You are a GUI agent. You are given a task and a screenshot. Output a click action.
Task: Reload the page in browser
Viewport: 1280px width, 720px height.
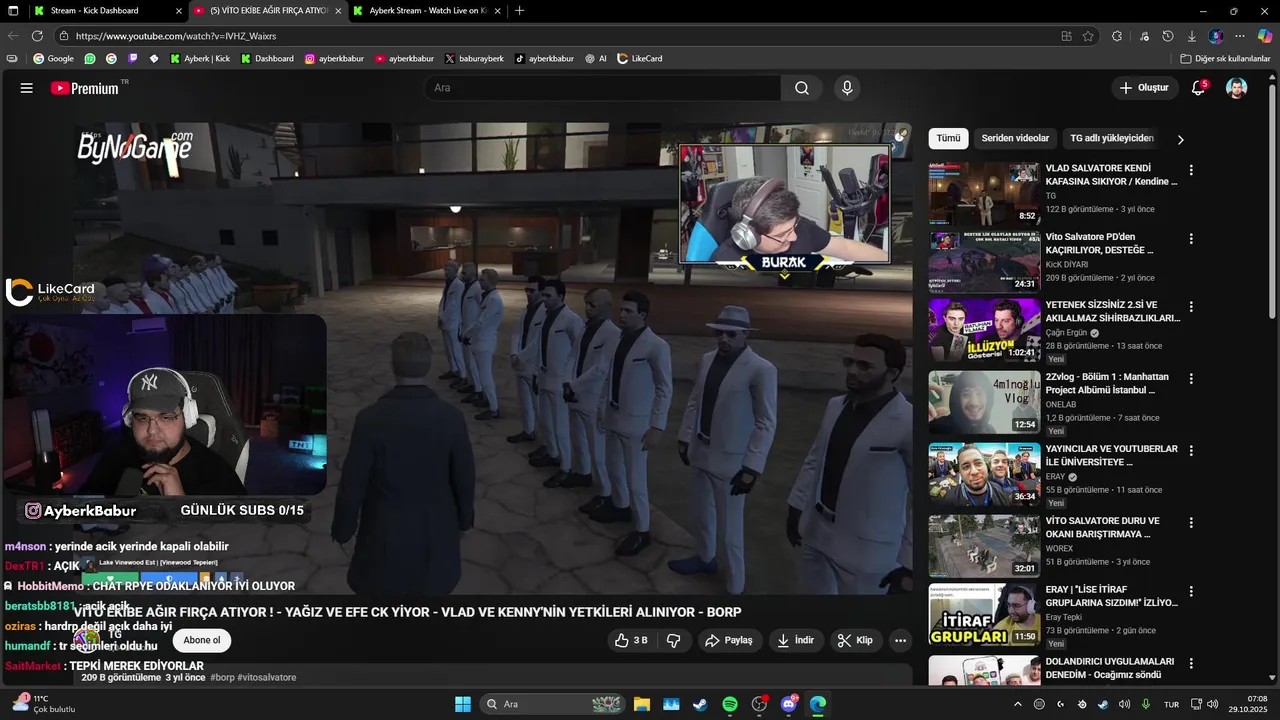(38, 36)
